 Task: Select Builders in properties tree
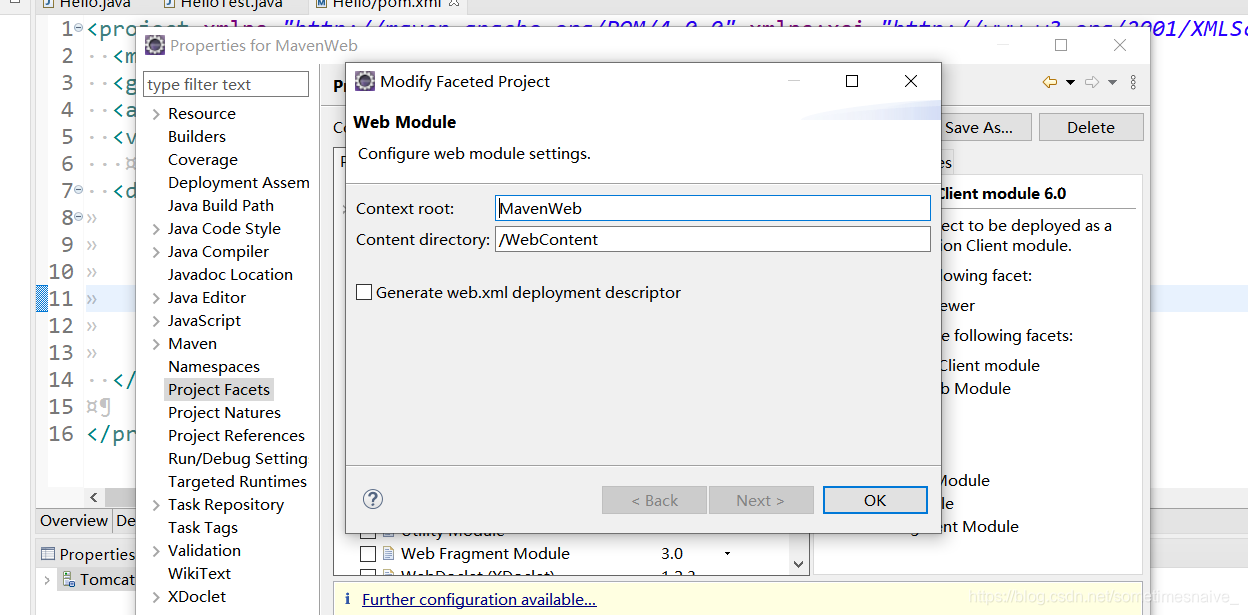click(197, 137)
